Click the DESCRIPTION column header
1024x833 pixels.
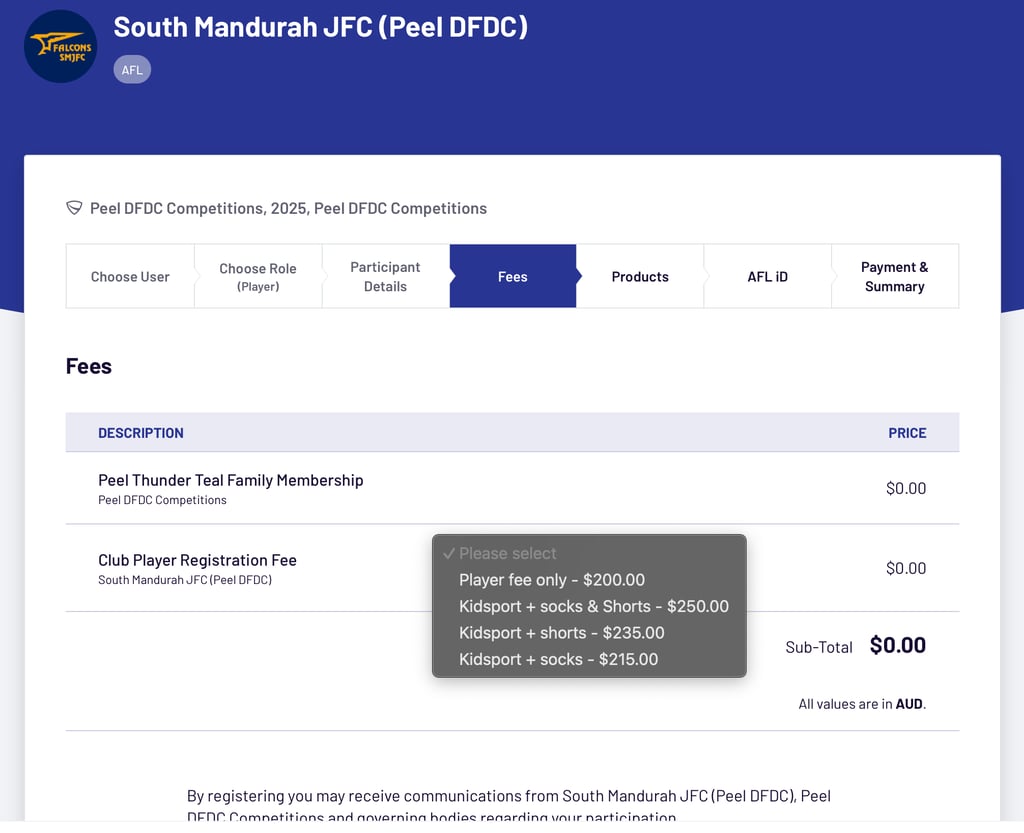[141, 433]
